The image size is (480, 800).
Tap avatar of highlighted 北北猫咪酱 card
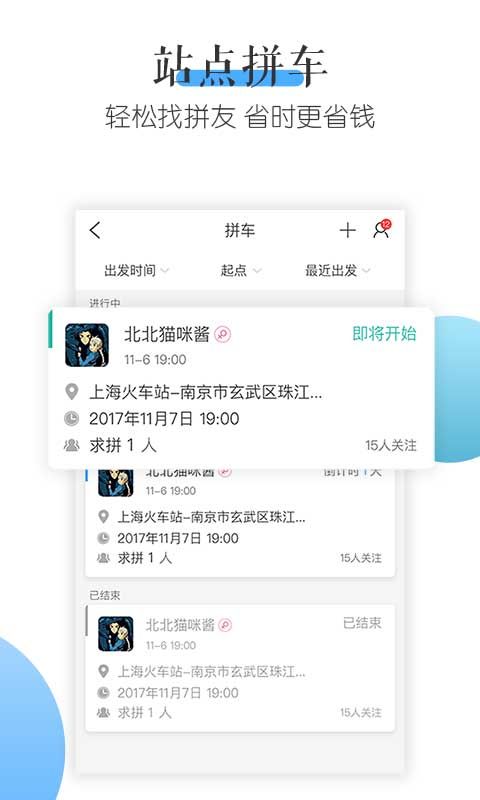[87, 345]
